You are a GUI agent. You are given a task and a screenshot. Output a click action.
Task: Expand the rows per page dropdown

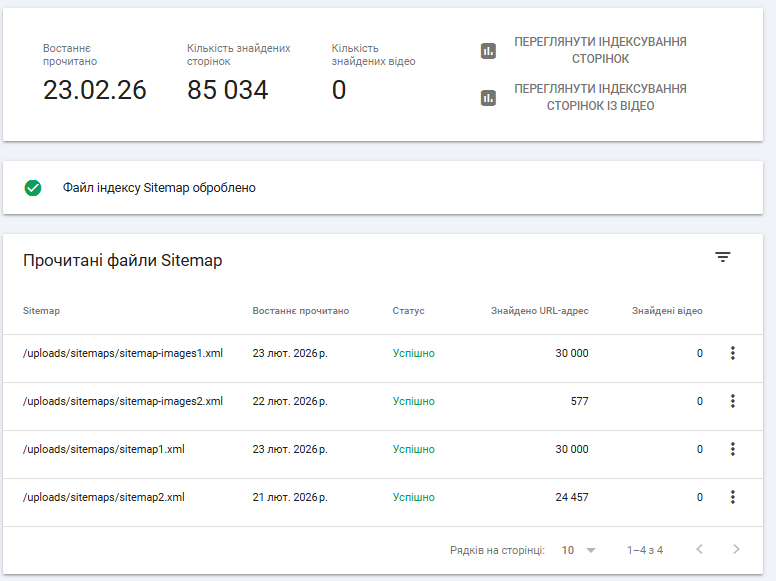[579, 550]
